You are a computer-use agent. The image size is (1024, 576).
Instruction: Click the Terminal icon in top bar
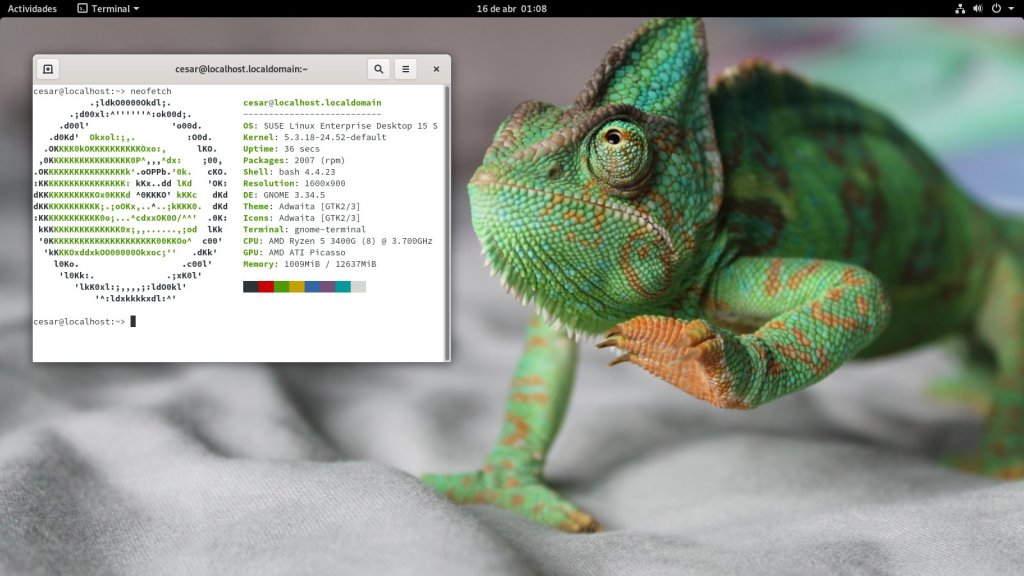82,8
